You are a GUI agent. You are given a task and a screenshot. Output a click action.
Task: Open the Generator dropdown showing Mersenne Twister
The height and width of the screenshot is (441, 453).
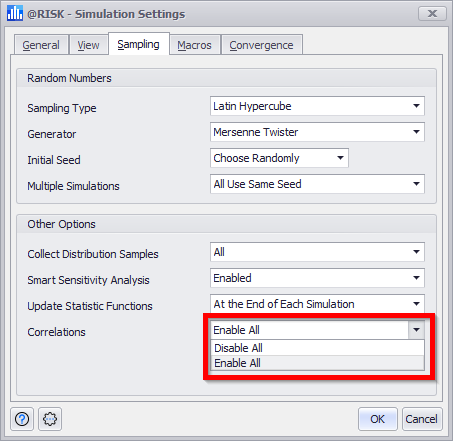coord(317,132)
